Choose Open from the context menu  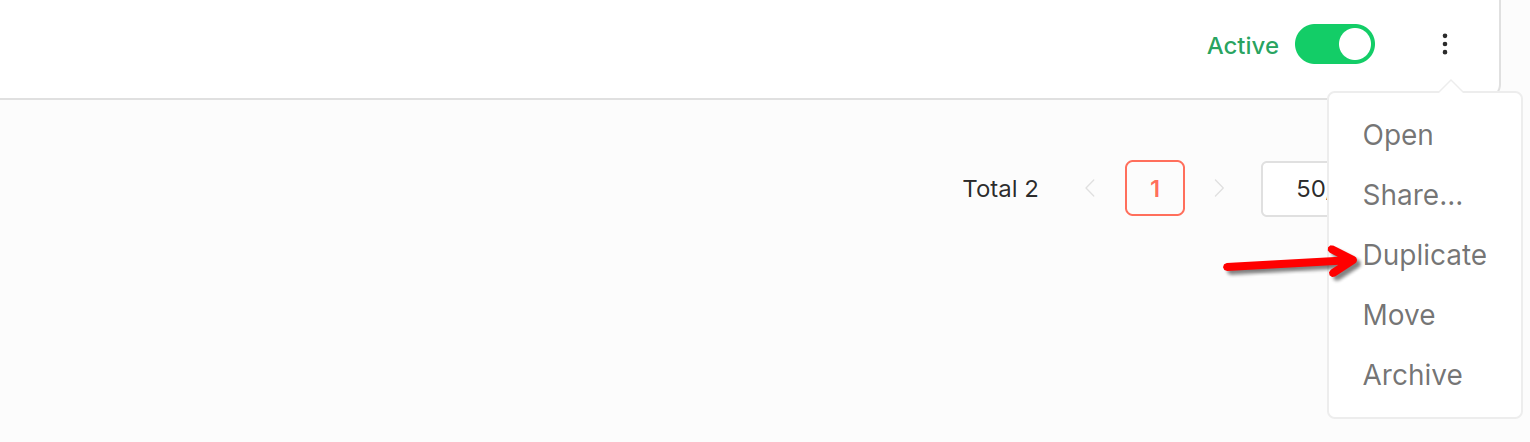click(x=1397, y=135)
